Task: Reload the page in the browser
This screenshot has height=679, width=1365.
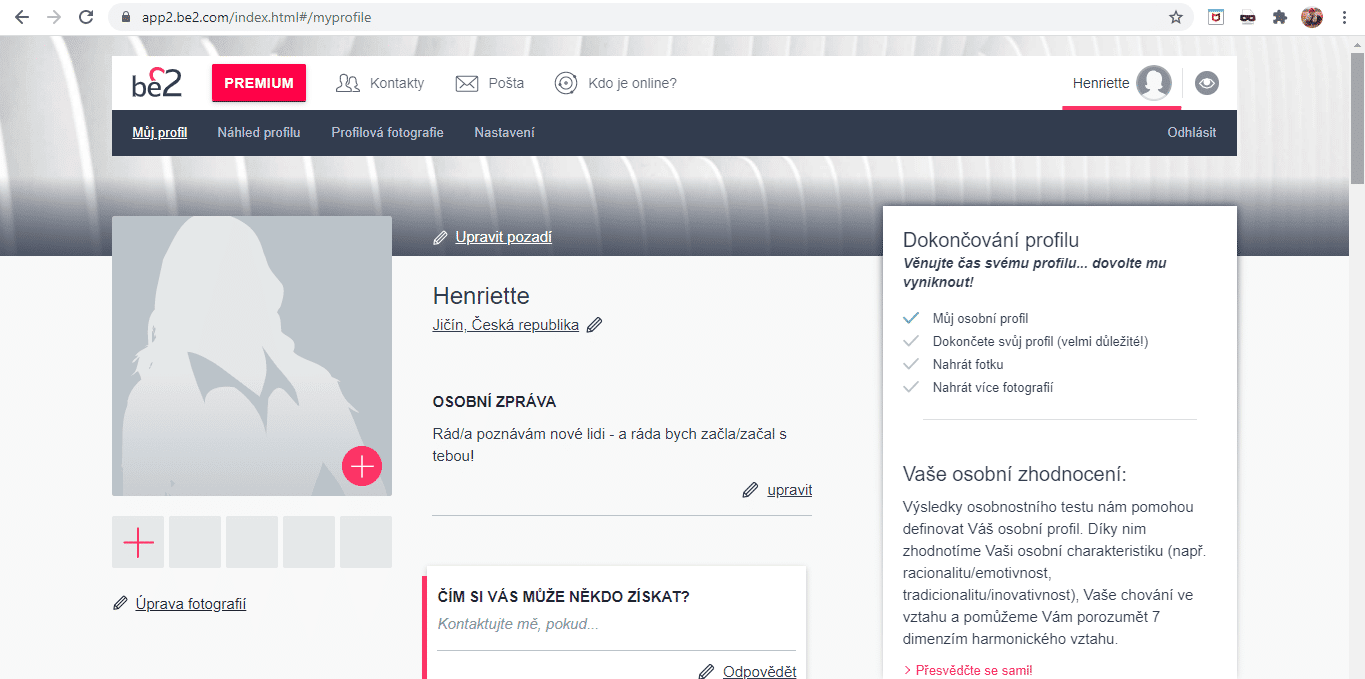Action: (x=86, y=17)
